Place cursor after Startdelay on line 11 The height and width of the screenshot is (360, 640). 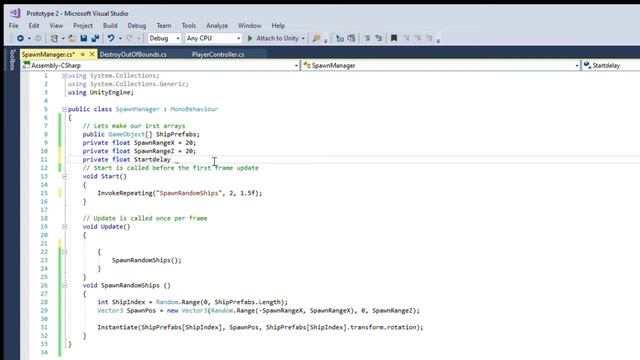pos(171,160)
